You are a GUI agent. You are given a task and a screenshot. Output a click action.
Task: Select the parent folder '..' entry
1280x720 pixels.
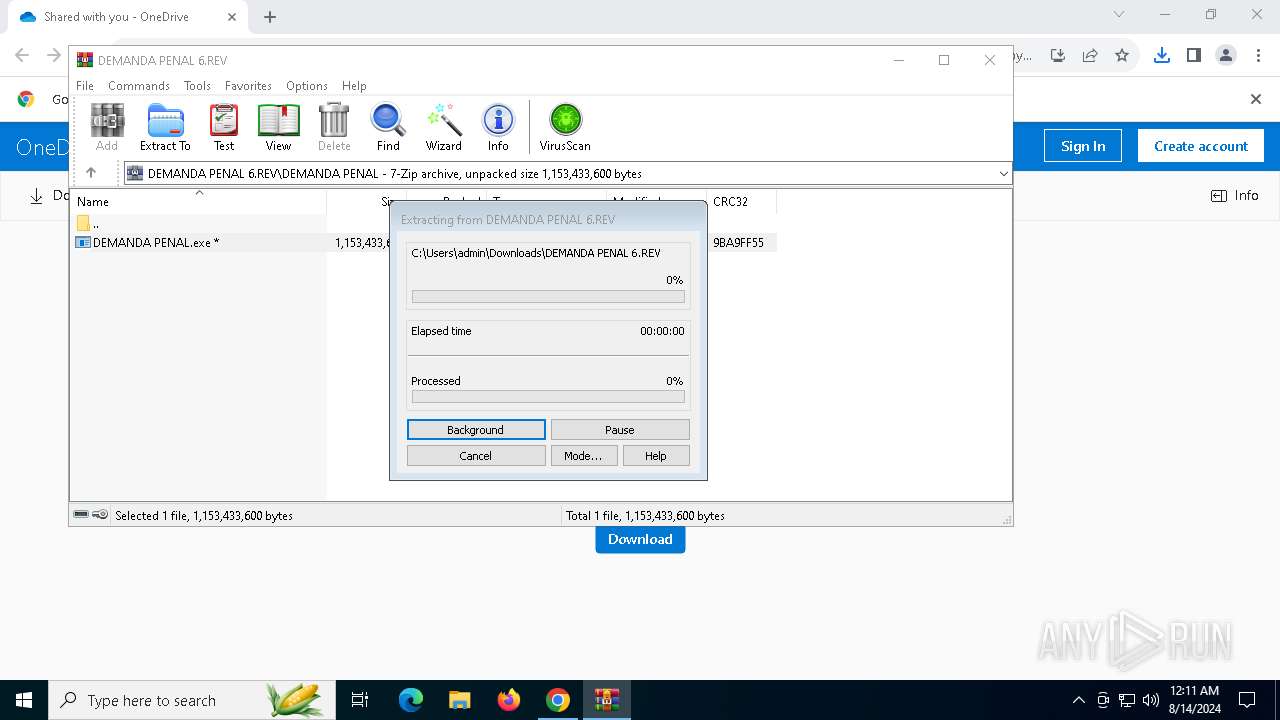pyautogui.click(x=88, y=223)
